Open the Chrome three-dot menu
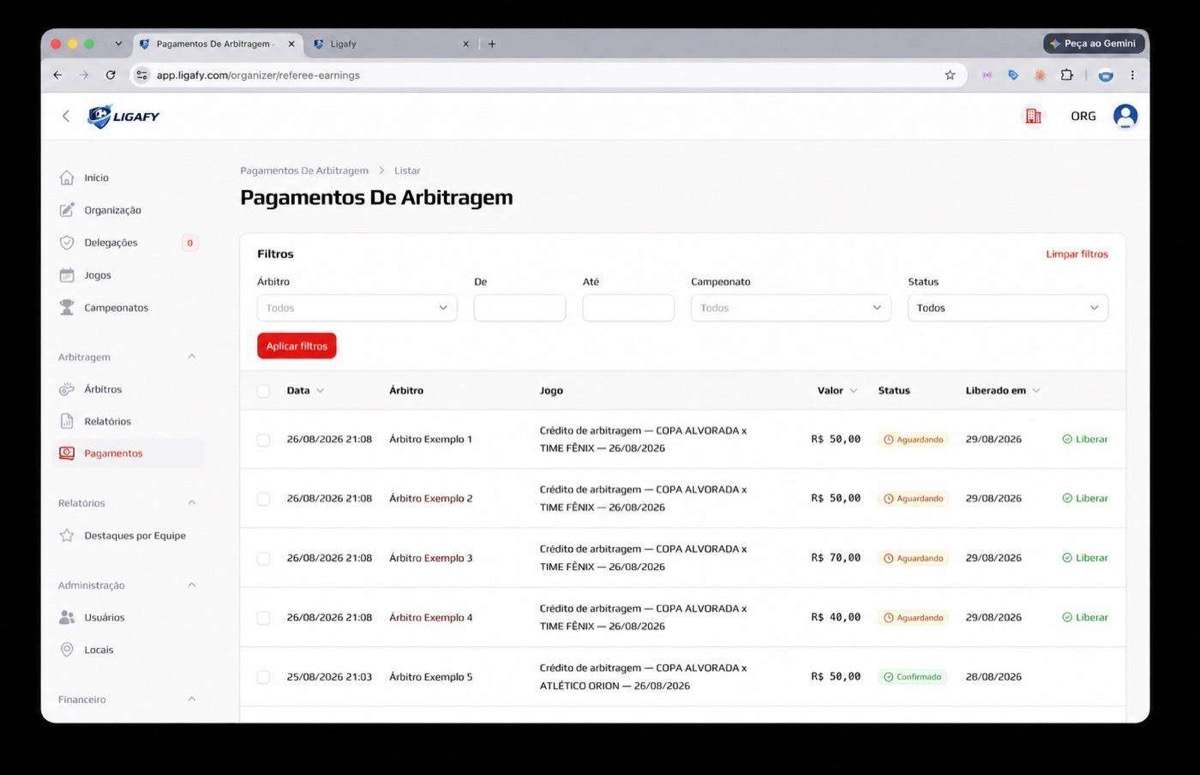1200x775 pixels. [x=1132, y=75]
